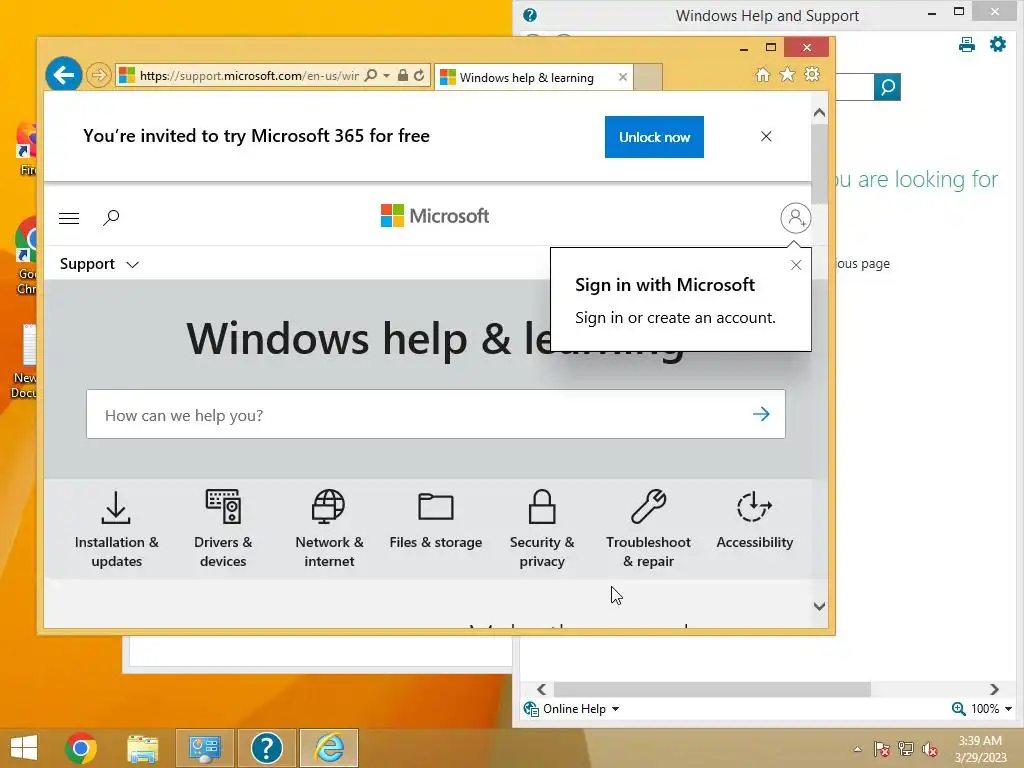
Task: Click the account sign-in avatar icon
Action: (x=795, y=218)
